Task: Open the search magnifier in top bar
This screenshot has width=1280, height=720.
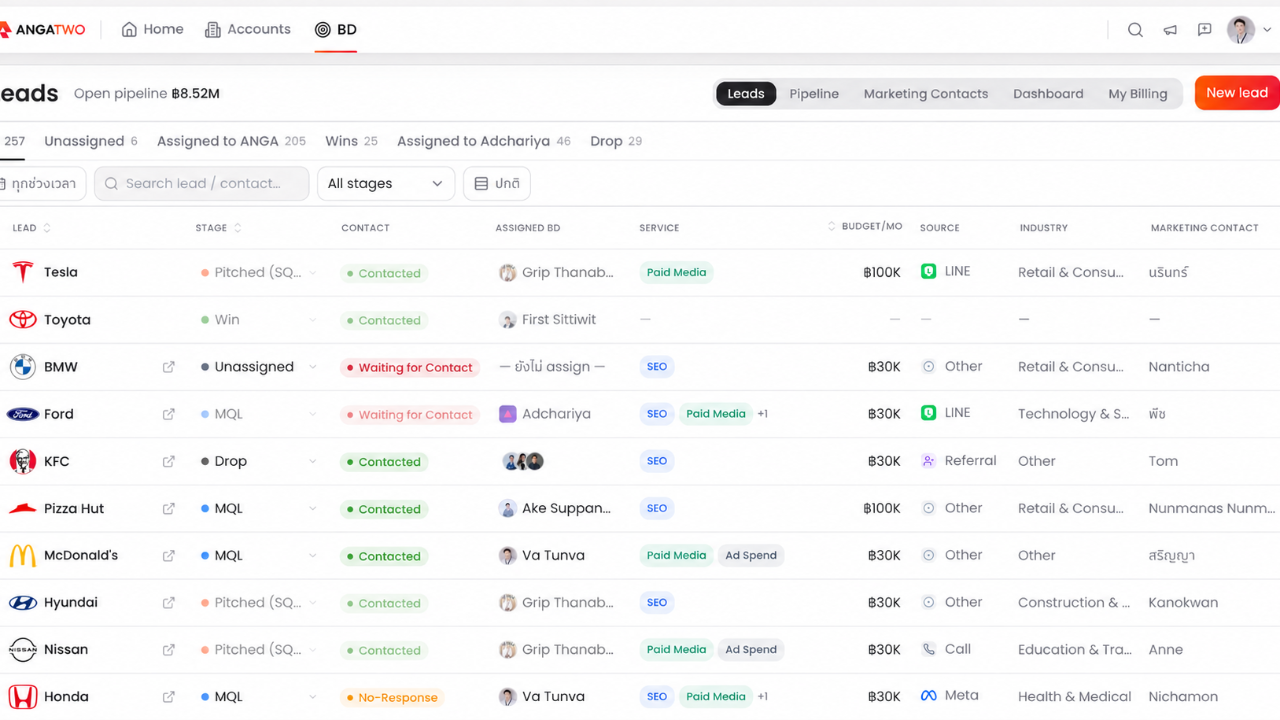Action: [1135, 30]
